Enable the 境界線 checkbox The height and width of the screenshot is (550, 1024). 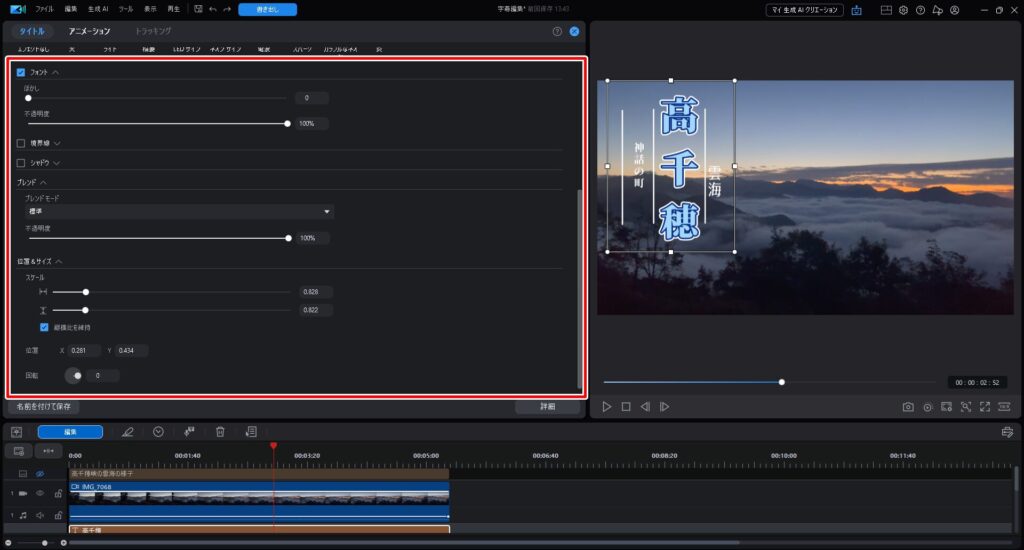[21, 143]
